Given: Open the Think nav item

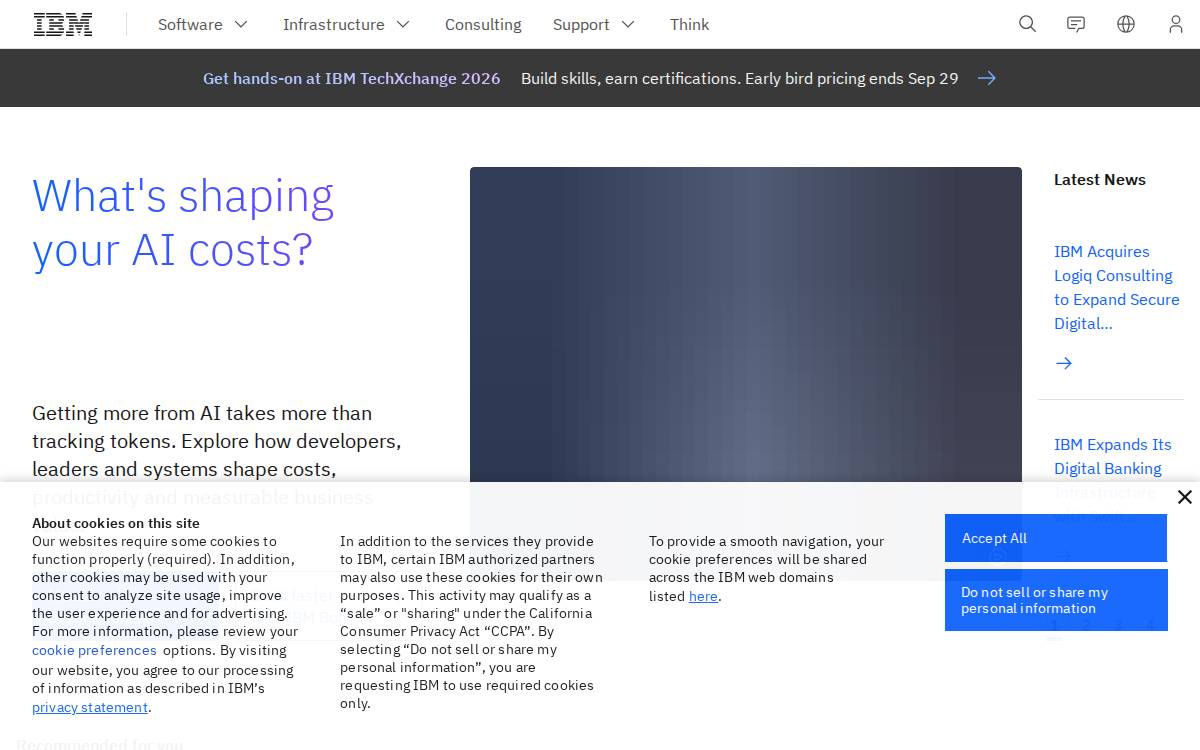Looking at the screenshot, I should pos(689,24).
